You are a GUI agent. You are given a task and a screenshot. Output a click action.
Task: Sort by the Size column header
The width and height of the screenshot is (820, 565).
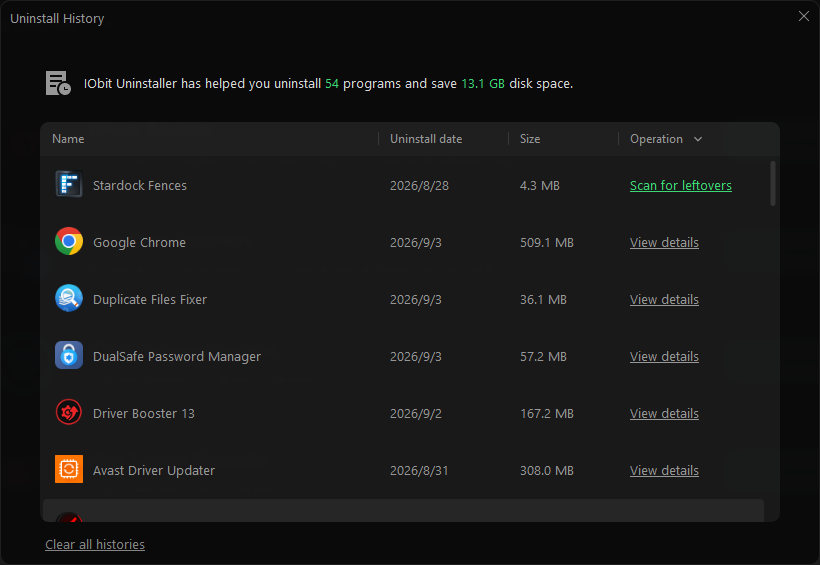click(530, 139)
